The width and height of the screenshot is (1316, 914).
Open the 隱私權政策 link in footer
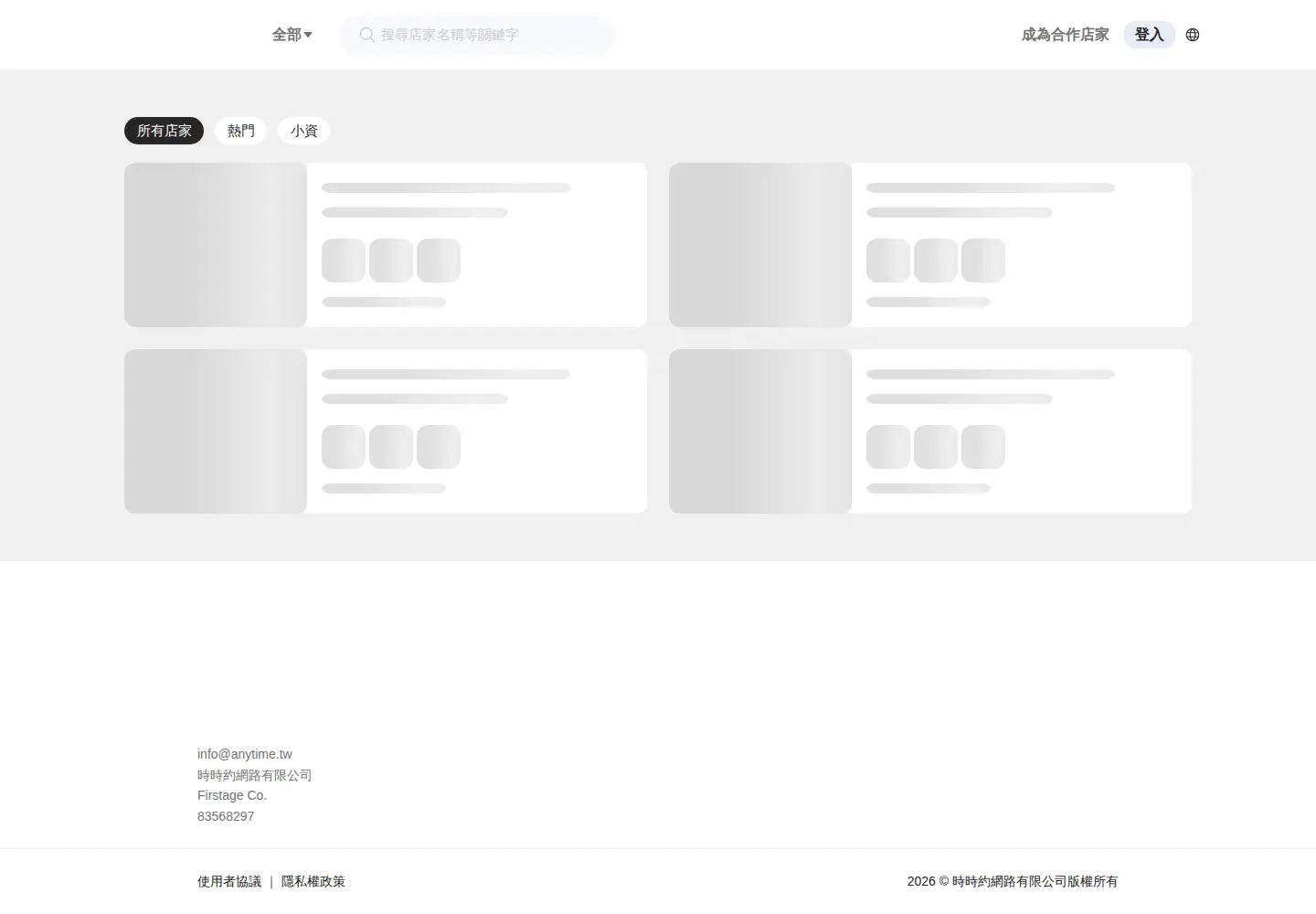[x=313, y=881]
